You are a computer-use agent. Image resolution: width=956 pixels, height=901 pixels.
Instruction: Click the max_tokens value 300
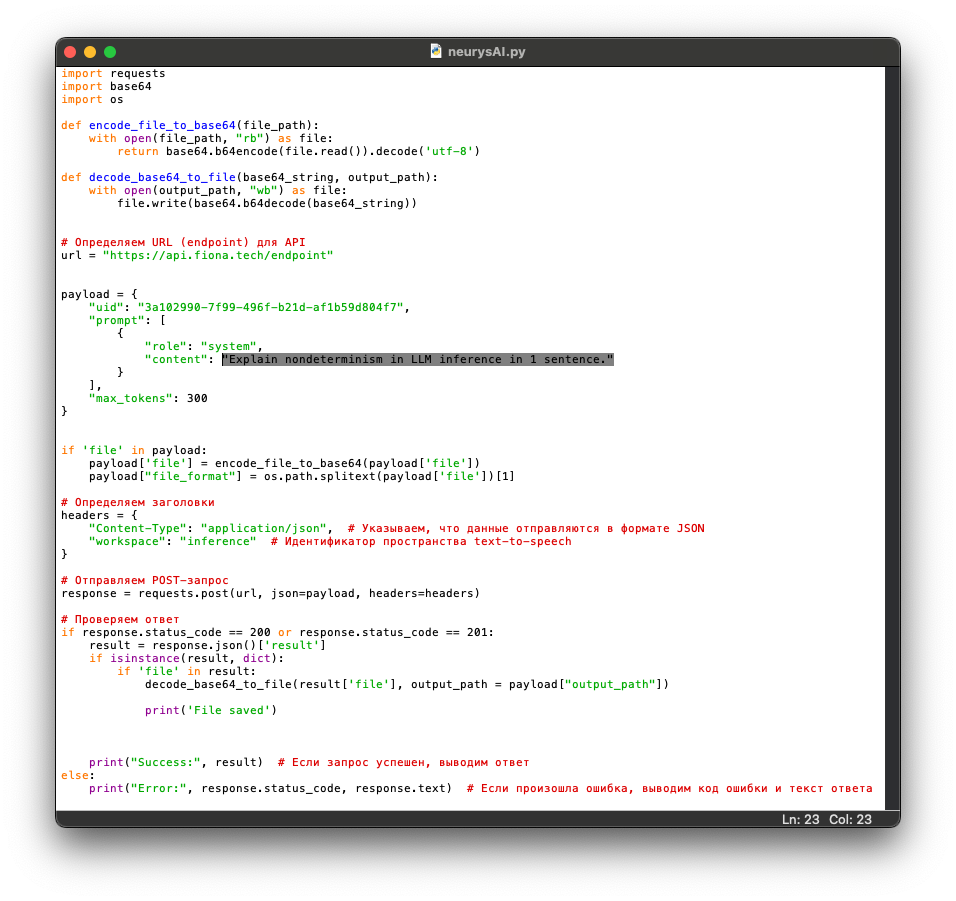[197, 398]
